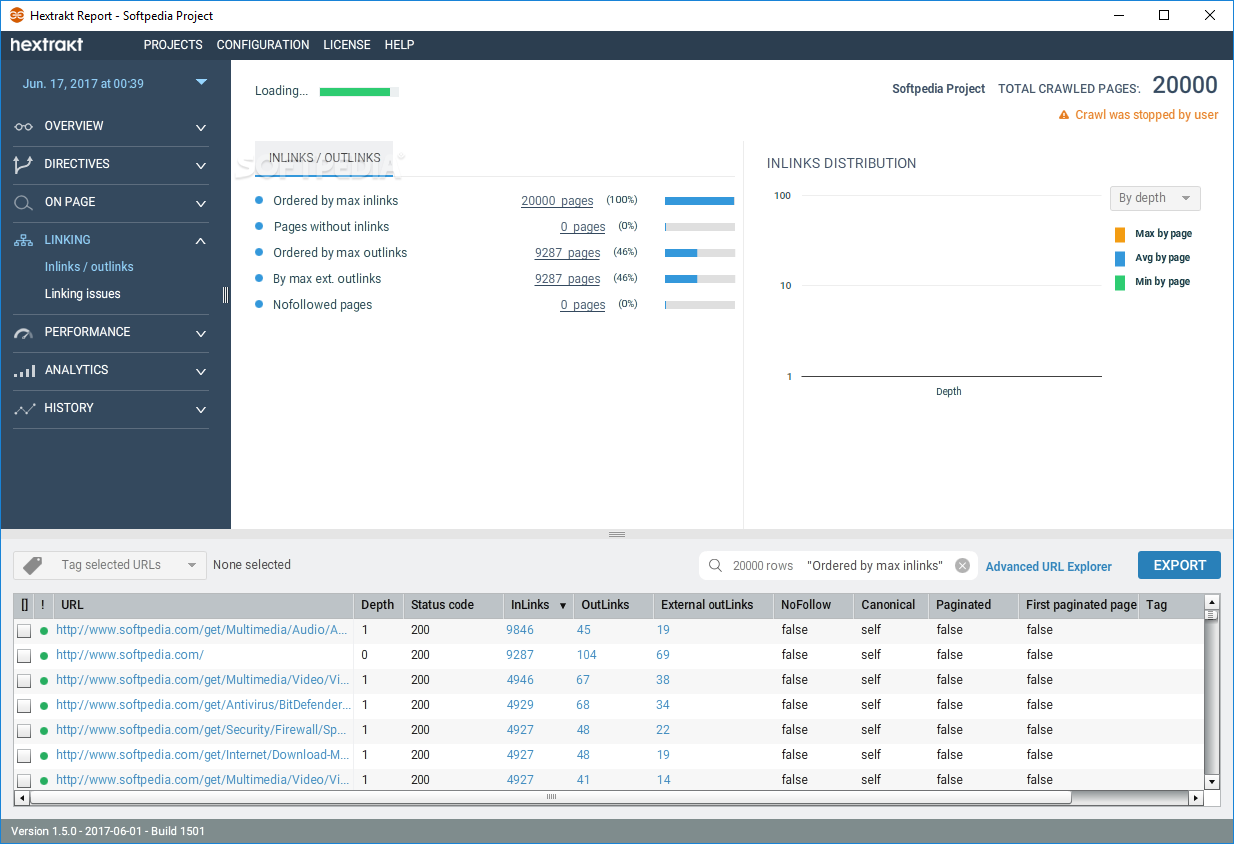This screenshot has width=1234, height=844.
Task: Click the InLinks column sort arrow
Action: (x=563, y=606)
